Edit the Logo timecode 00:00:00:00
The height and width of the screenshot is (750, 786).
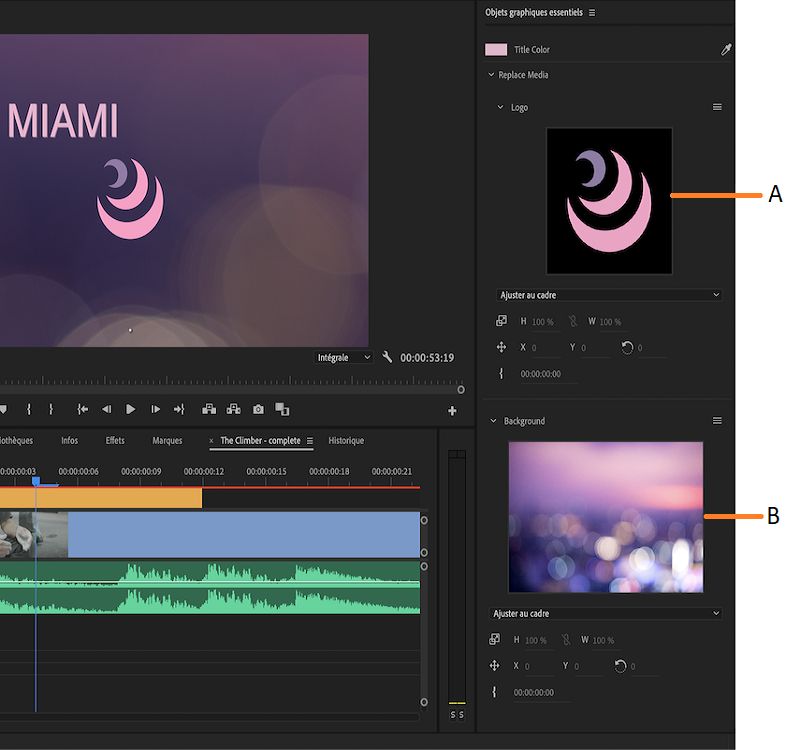540,373
